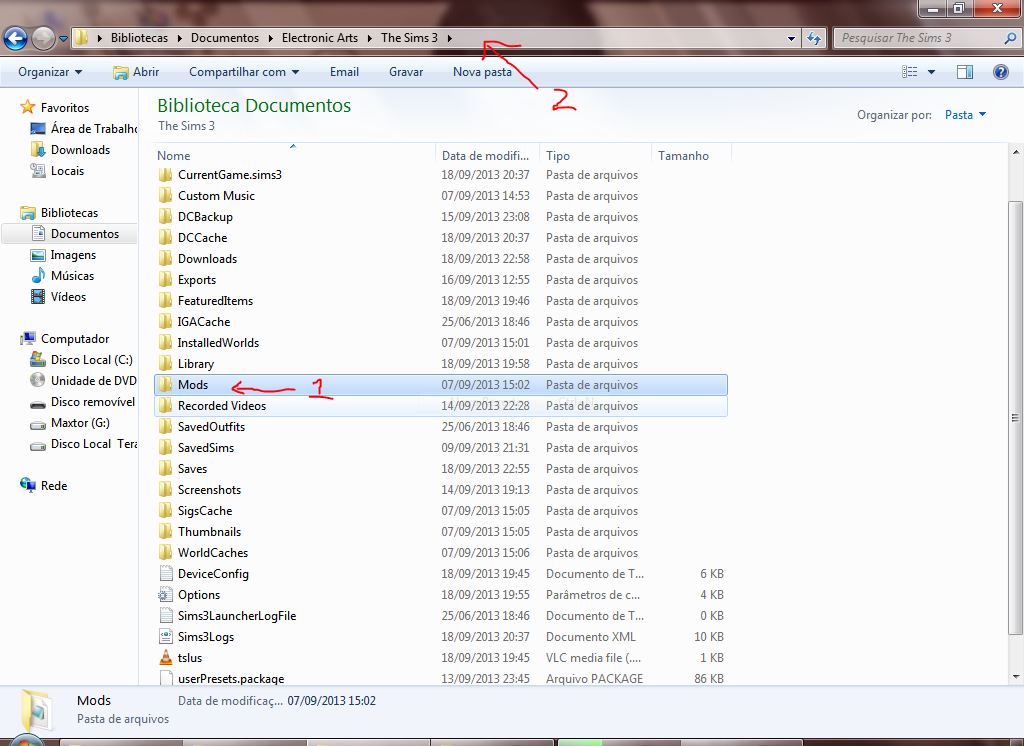
Task: Click the forward navigation arrow
Action: tap(44, 37)
